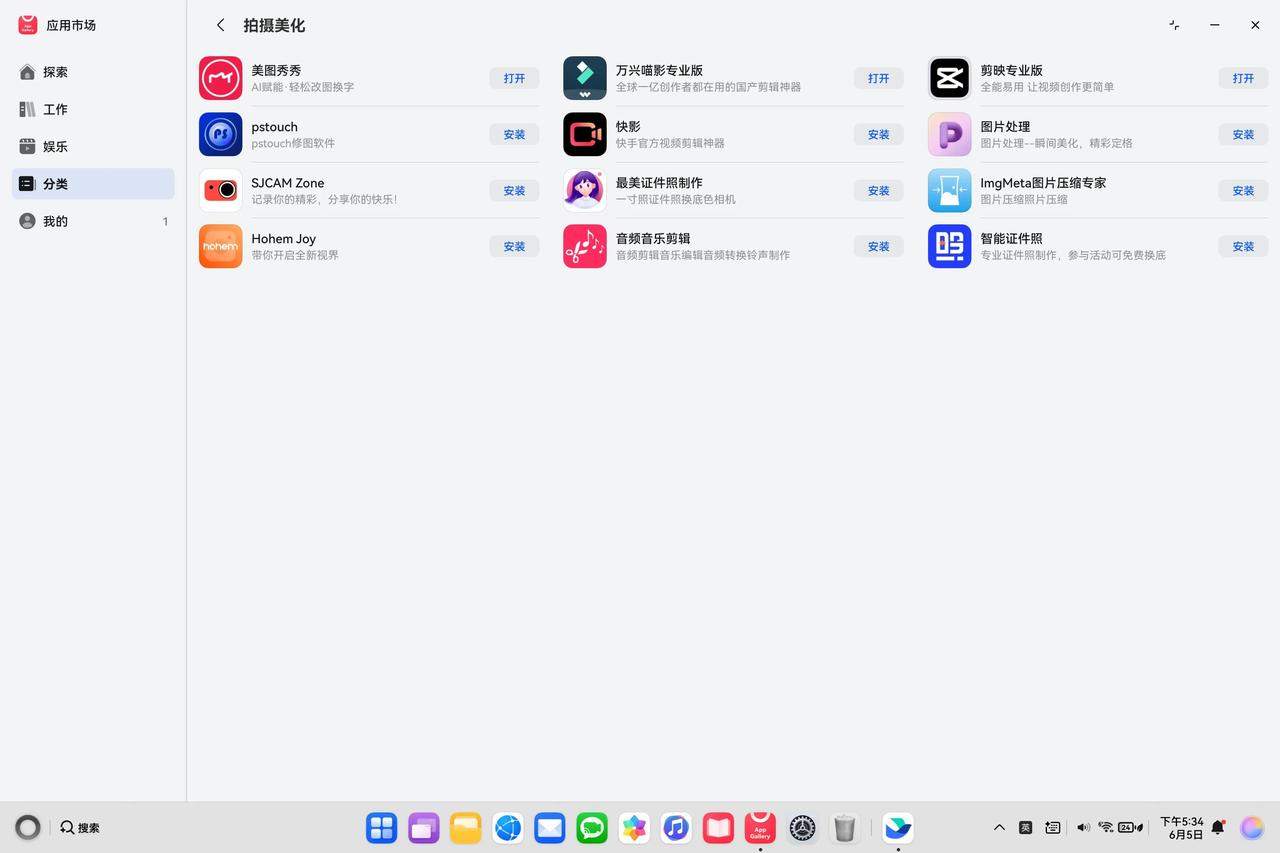Open the blue bird app in the dock
The width and height of the screenshot is (1280, 853).
point(898,828)
